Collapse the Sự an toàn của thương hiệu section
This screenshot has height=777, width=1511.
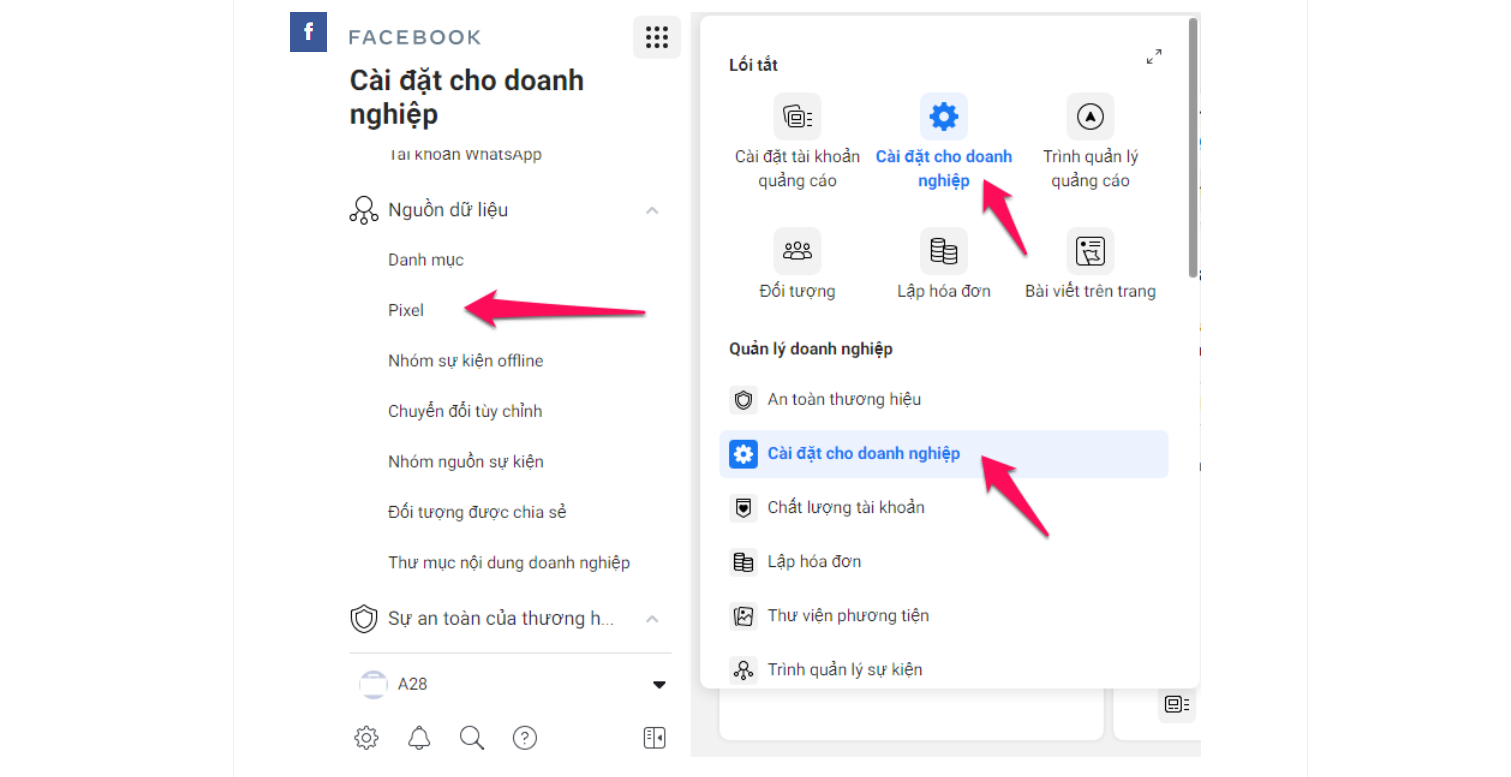point(652,619)
